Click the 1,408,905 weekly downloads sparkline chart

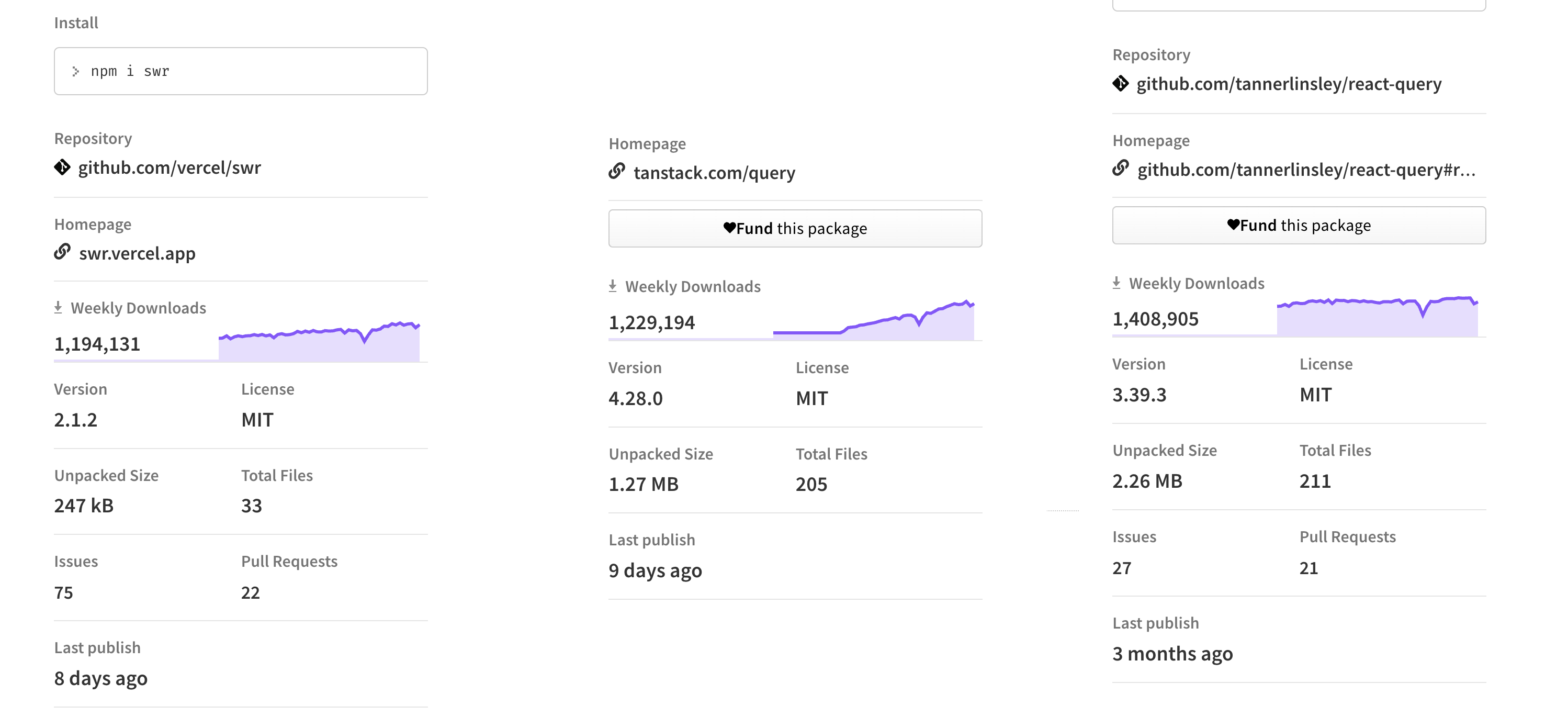tap(1377, 317)
